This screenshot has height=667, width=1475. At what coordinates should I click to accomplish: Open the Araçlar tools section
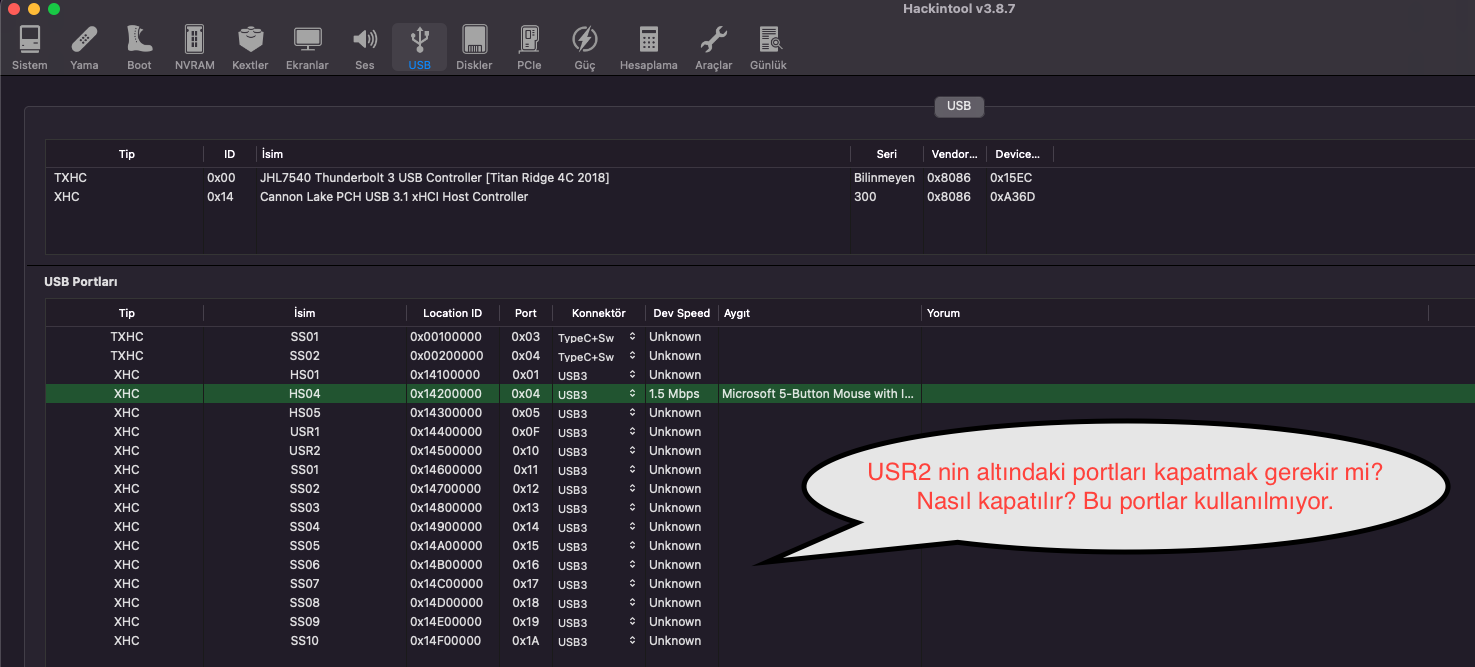[x=713, y=47]
